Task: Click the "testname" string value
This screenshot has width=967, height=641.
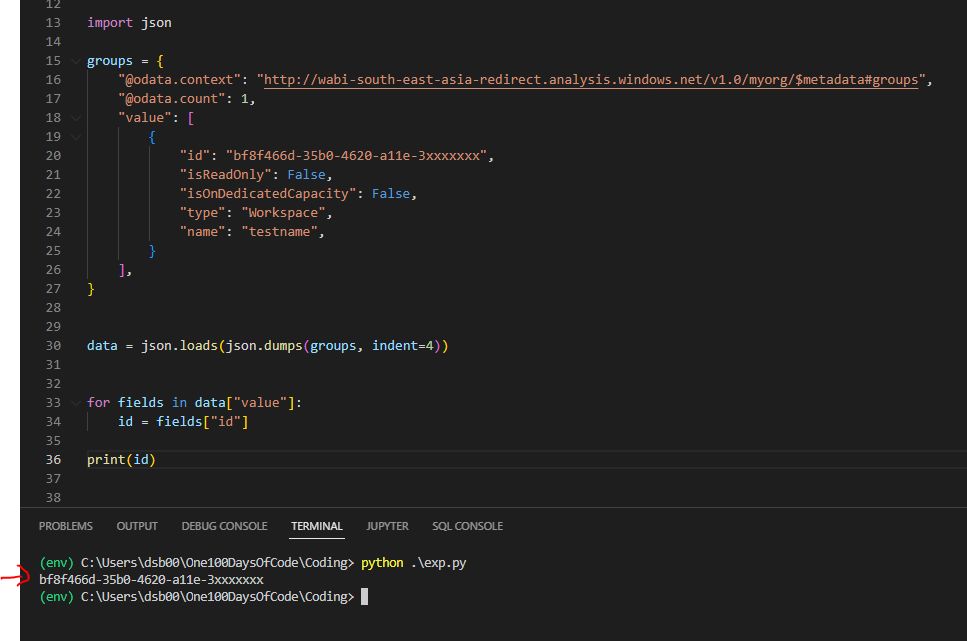Action: tap(279, 232)
